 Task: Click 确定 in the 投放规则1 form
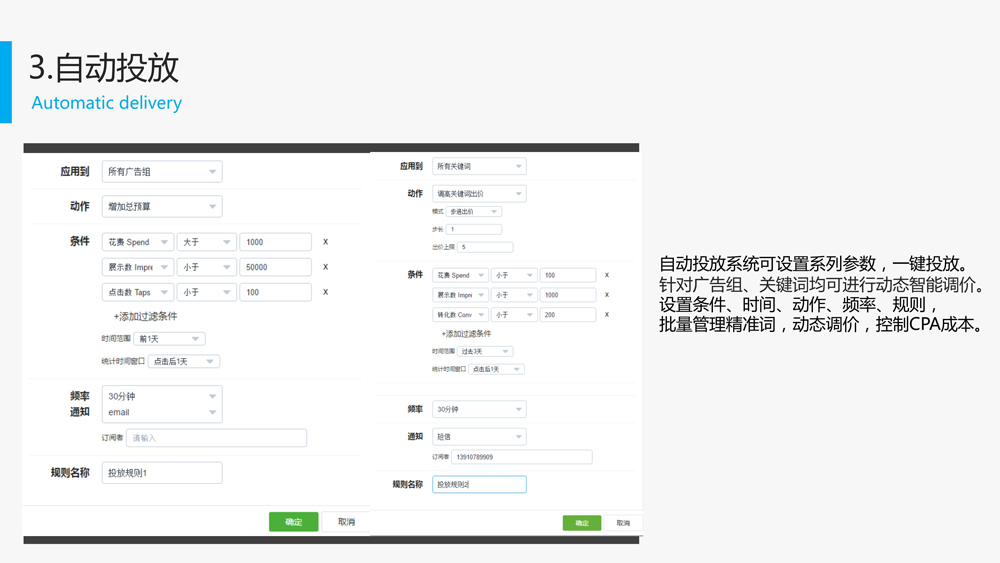[293, 522]
